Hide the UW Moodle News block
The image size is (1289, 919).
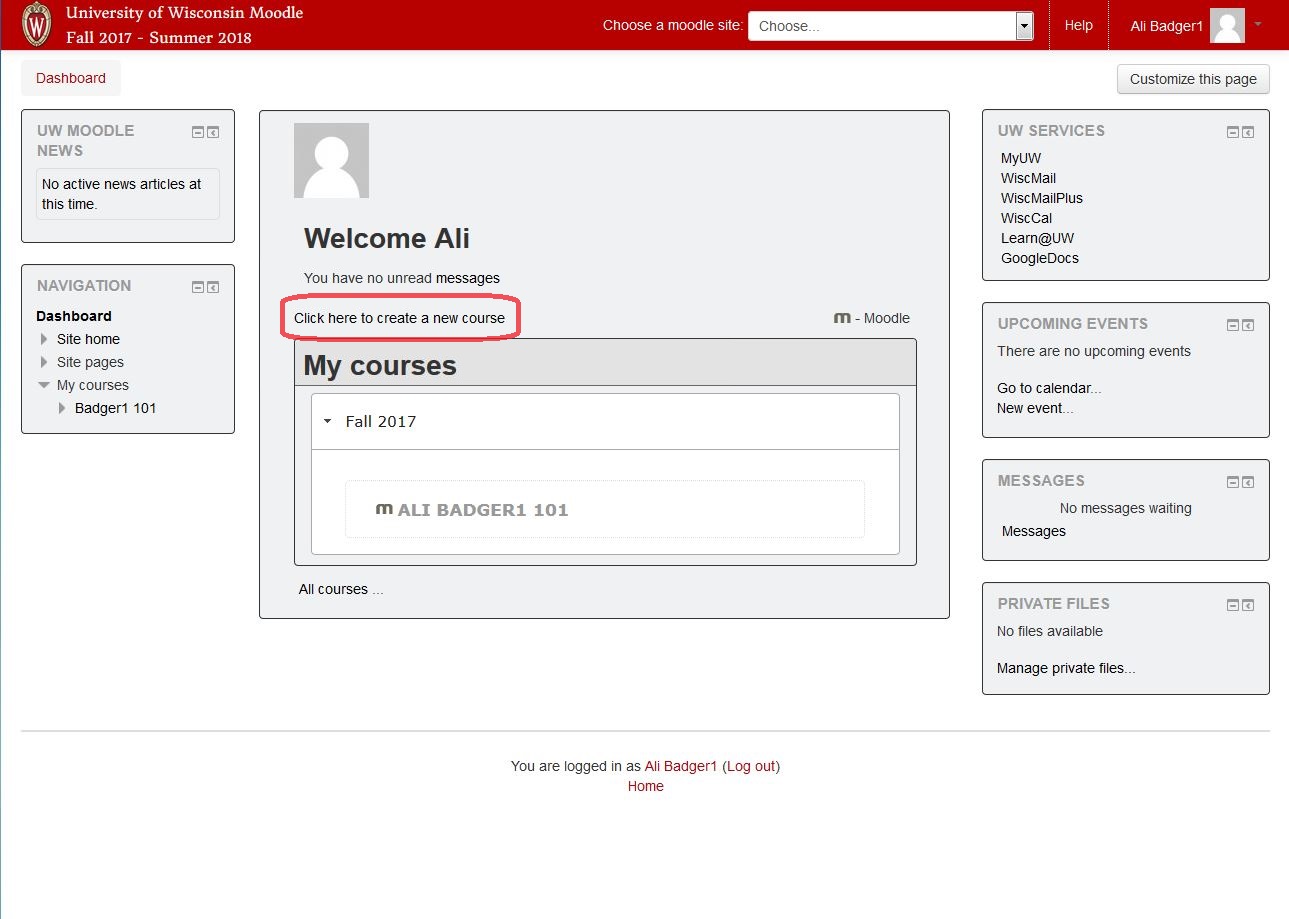pos(198,132)
